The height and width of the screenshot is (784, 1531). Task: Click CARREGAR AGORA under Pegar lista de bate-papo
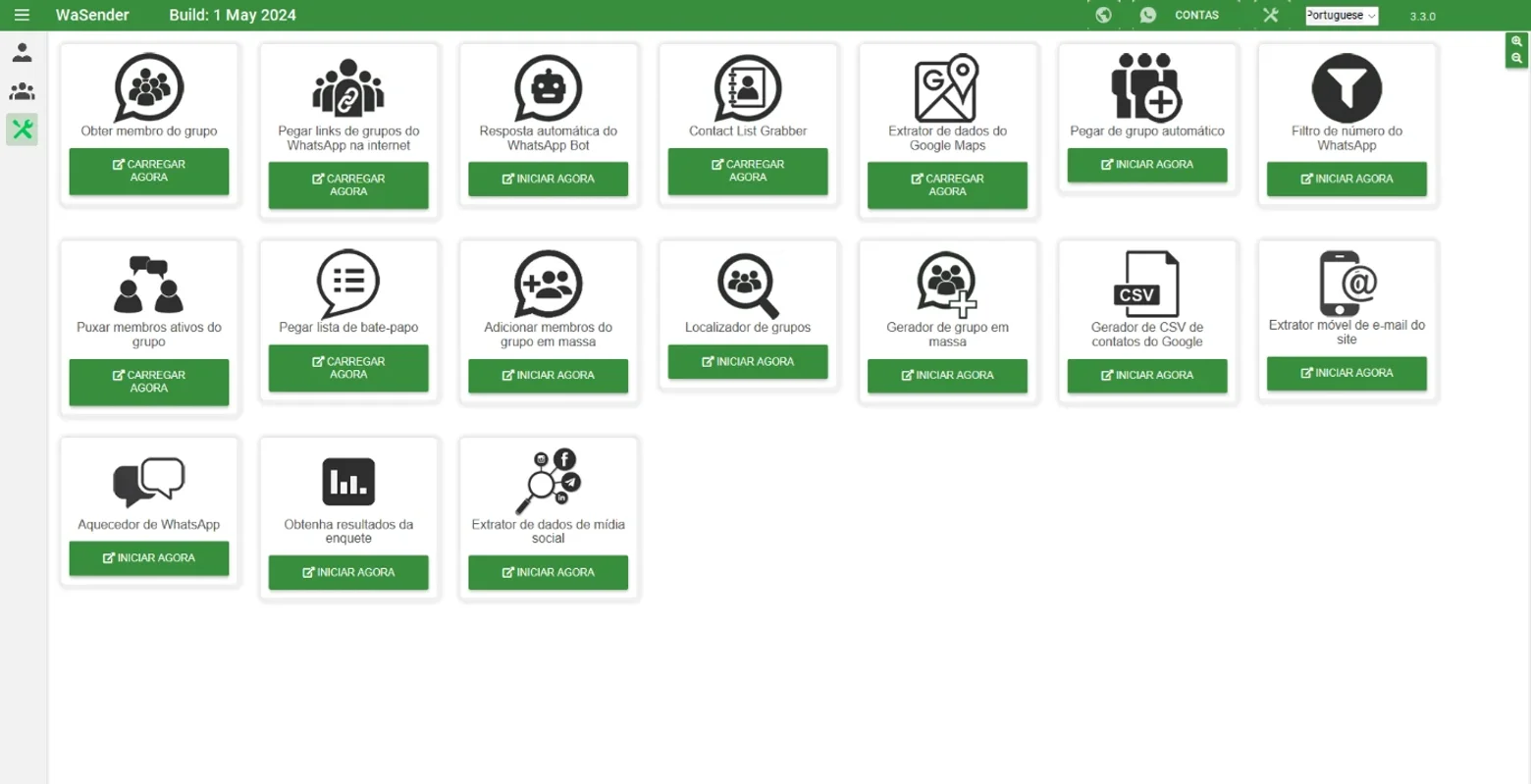pyautogui.click(x=348, y=368)
